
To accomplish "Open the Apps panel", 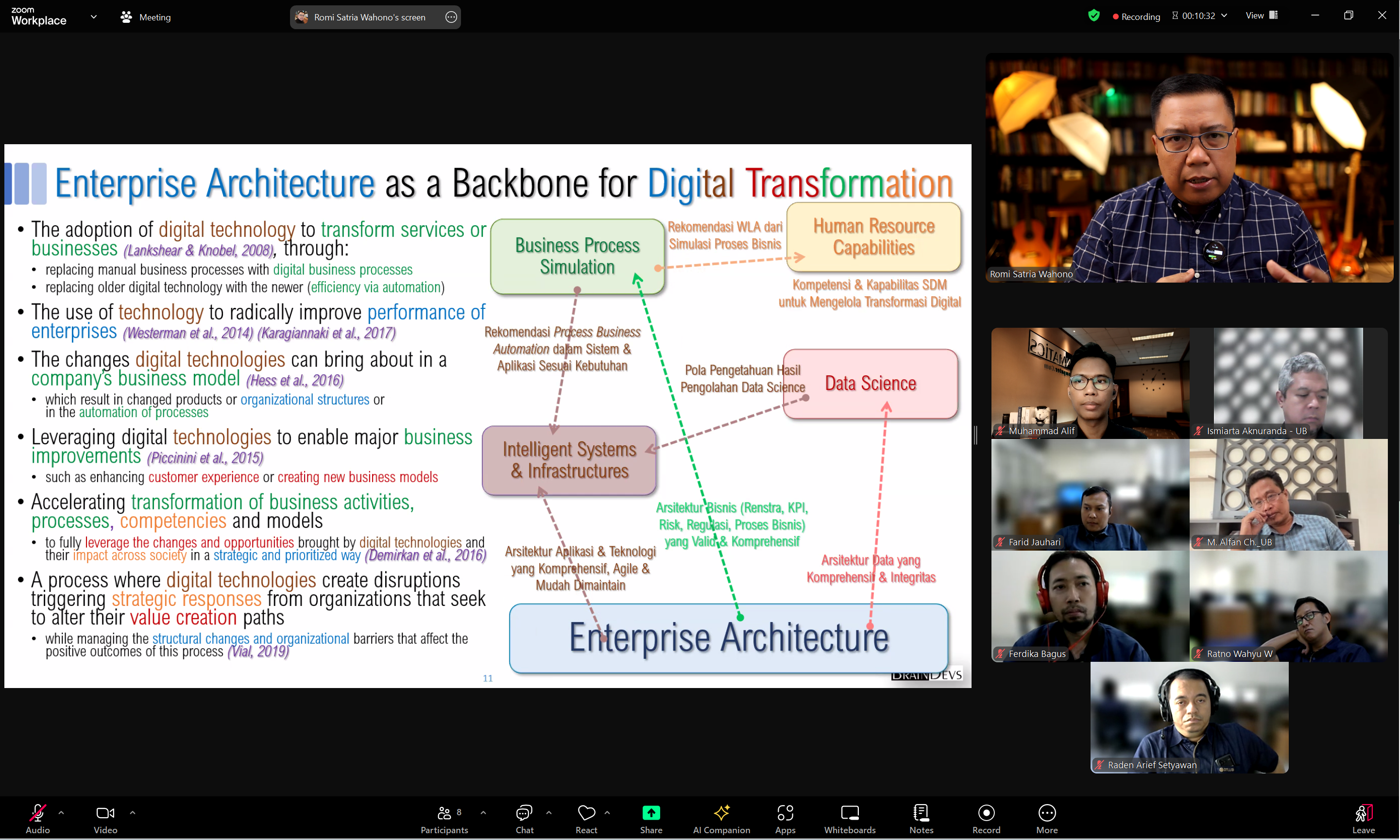I will [x=785, y=818].
